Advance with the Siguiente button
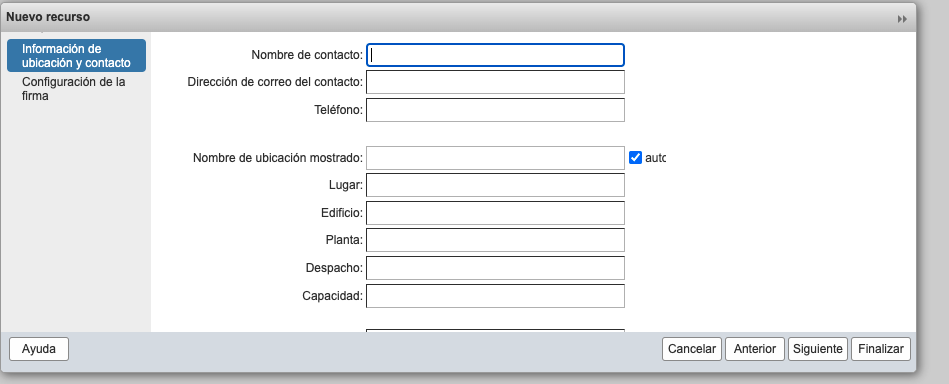The width and height of the screenshot is (949, 384). pyautogui.click(x=818, y=349)
